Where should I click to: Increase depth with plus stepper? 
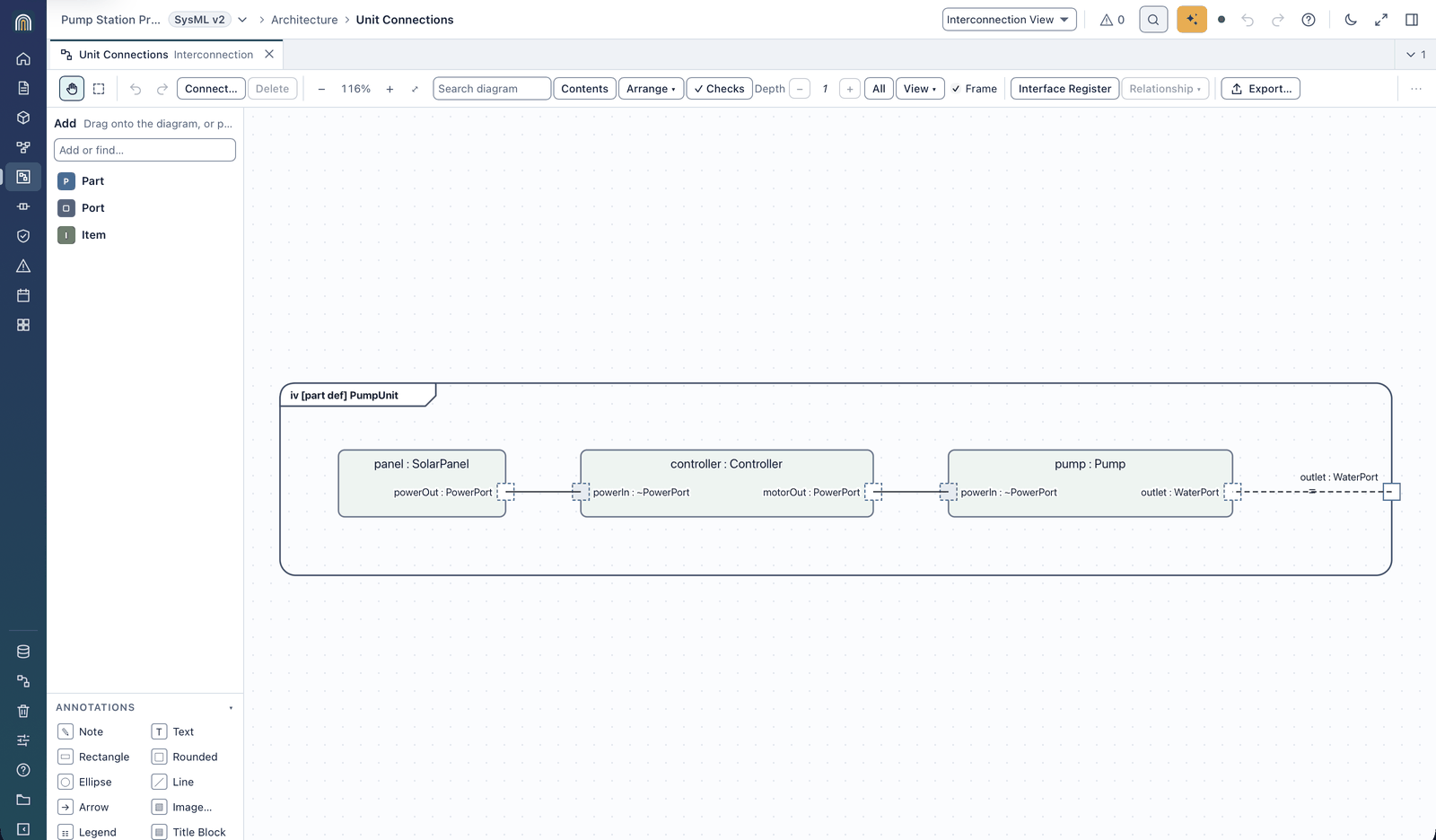click(849, 89)
